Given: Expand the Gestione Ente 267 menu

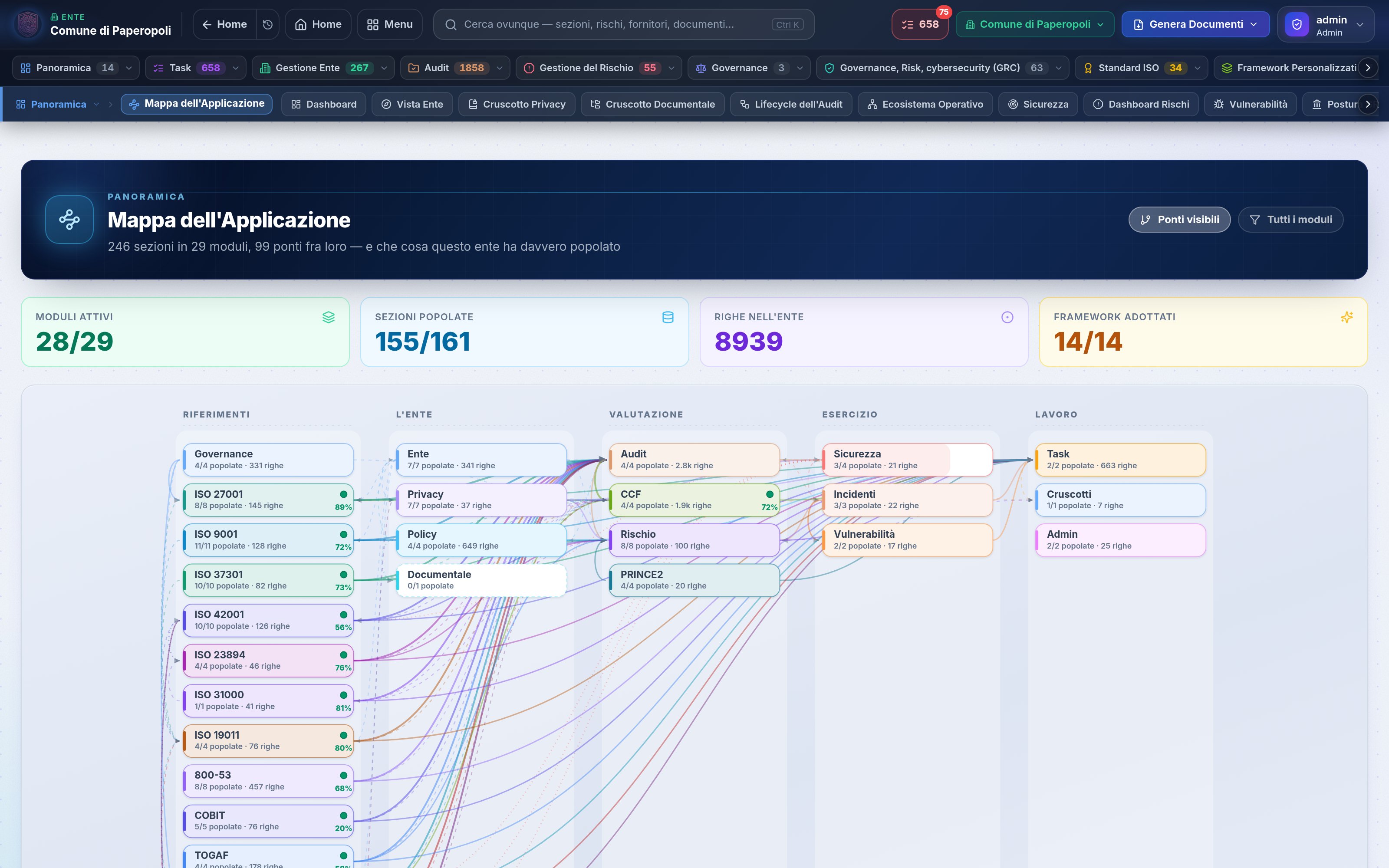Looking at the screenshot, I should (x=323, y=68).
